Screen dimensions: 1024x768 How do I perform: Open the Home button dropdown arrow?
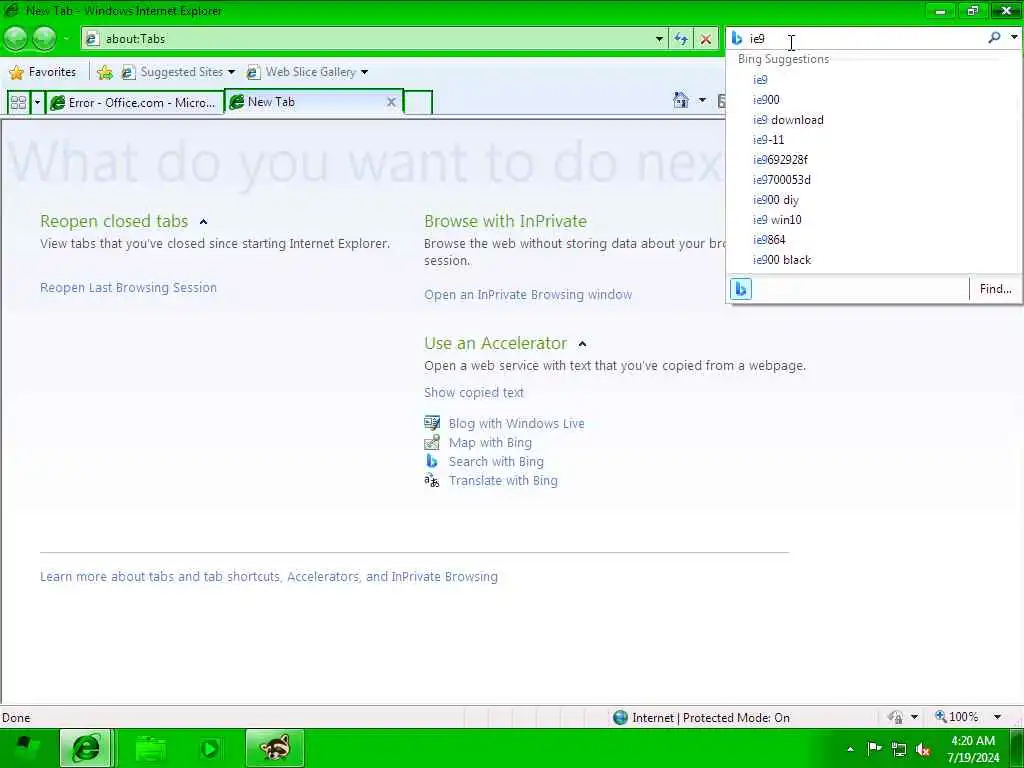click(x=702, y=100)
